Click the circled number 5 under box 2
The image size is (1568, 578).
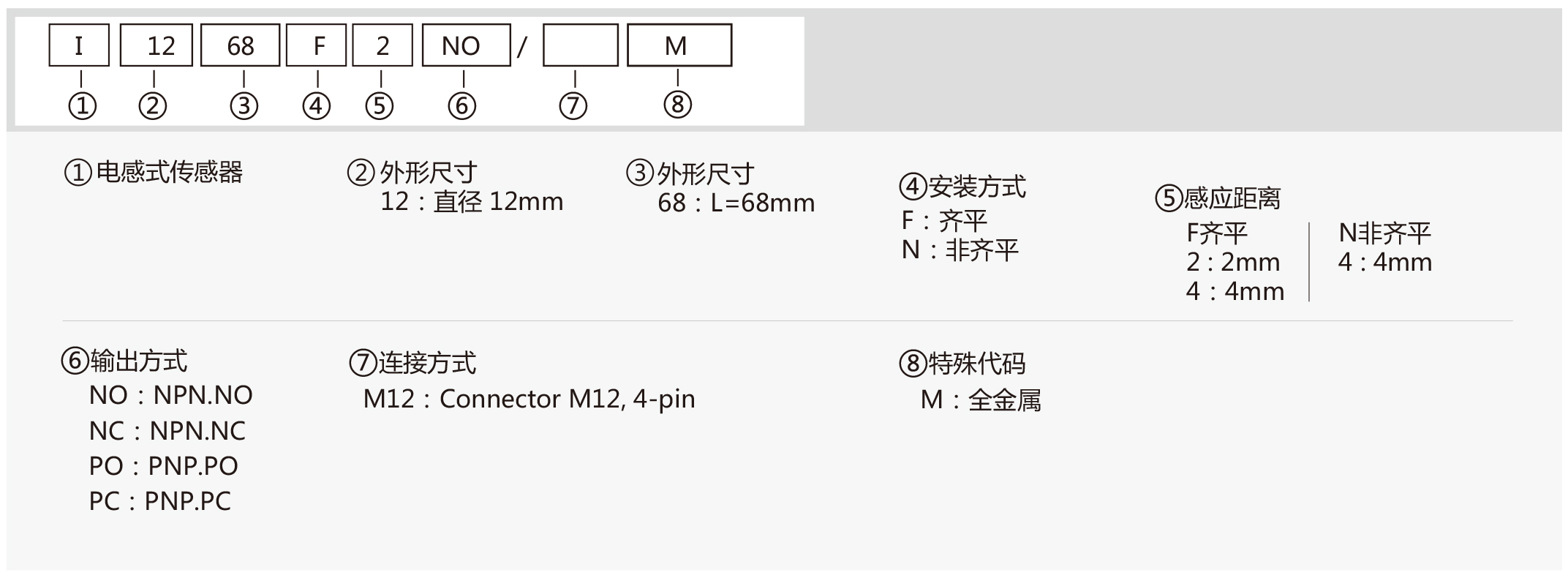point(380,106)
